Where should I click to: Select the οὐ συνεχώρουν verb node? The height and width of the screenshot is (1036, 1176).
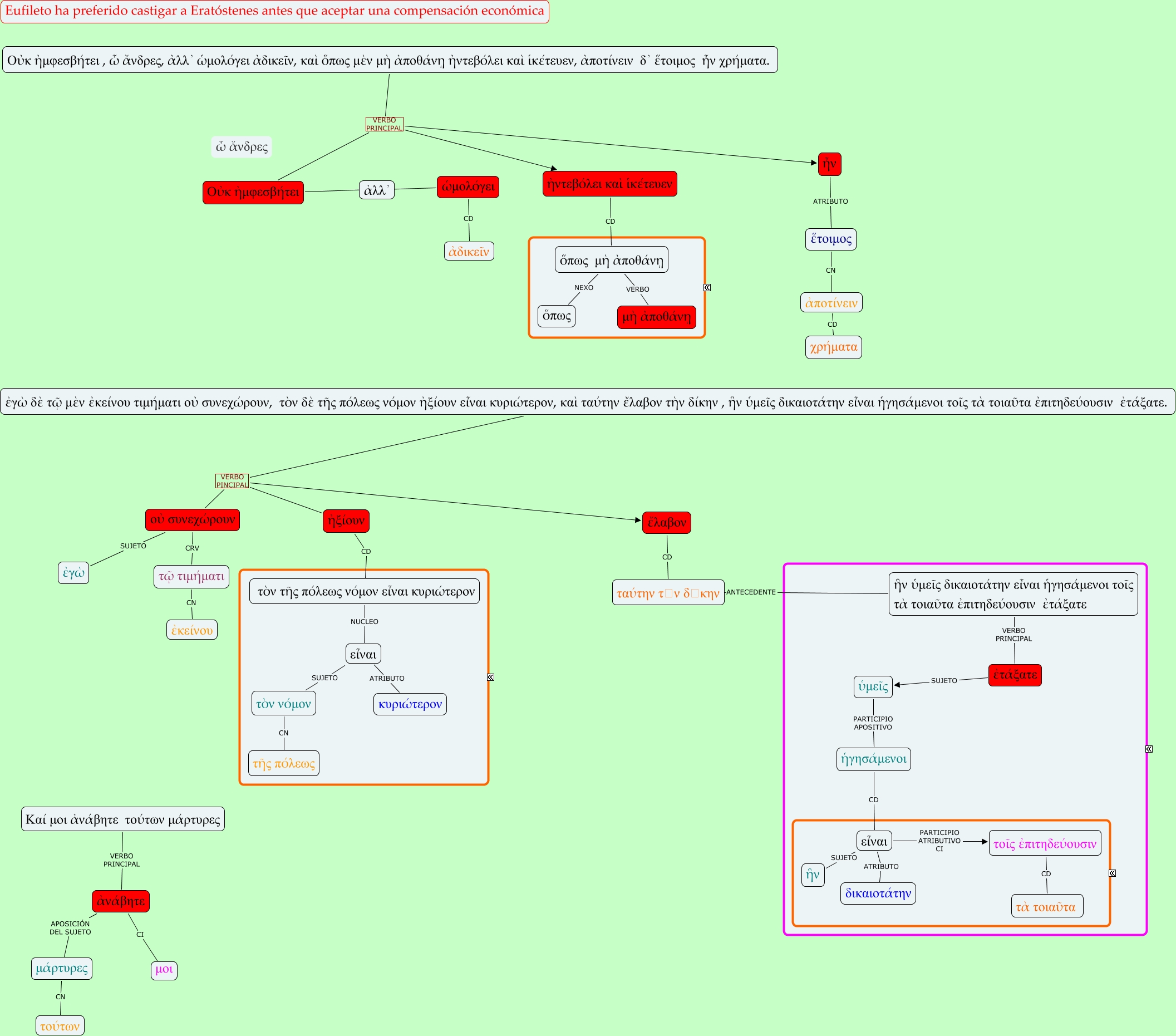point(192,520)
